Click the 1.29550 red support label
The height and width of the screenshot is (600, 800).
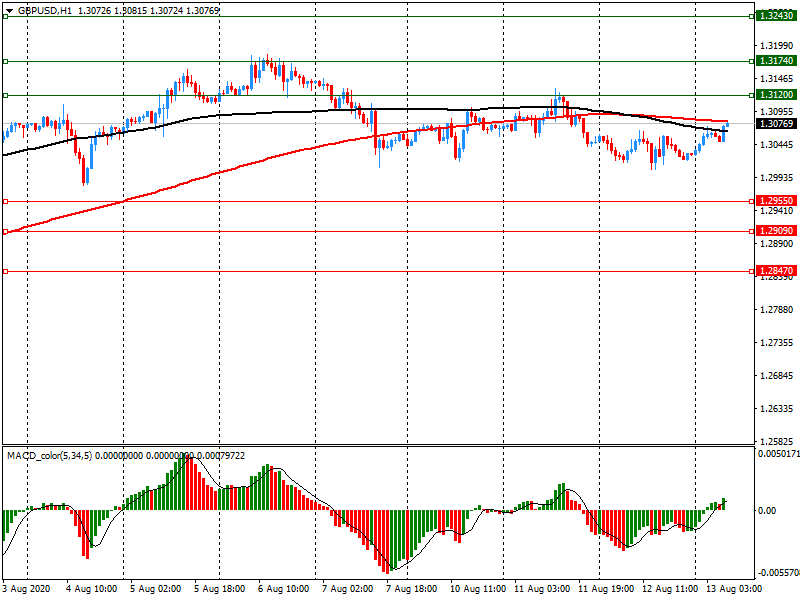777,201
